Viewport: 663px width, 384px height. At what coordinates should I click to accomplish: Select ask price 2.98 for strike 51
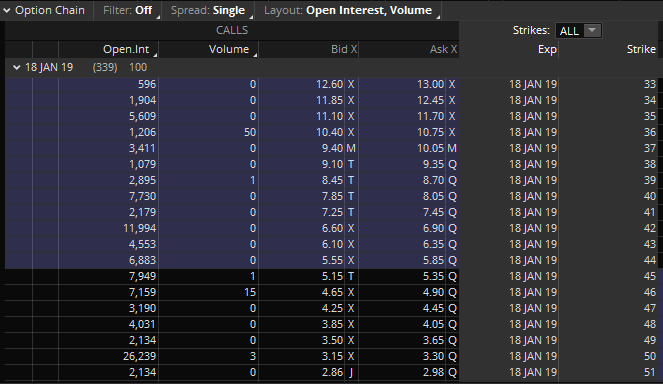click(x=433, y=373)
